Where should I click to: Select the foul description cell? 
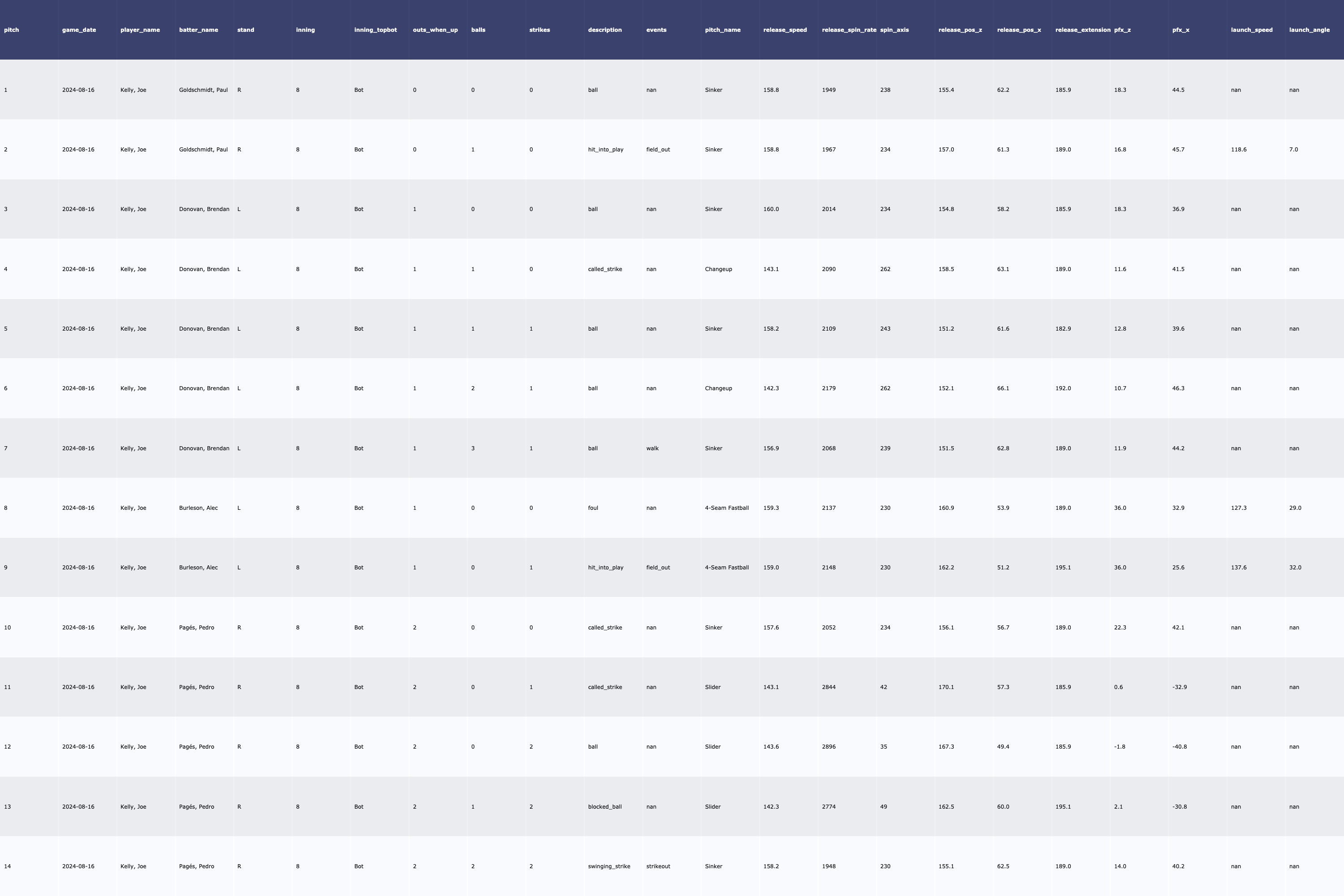pyautogui.click(x=593, y=508)
